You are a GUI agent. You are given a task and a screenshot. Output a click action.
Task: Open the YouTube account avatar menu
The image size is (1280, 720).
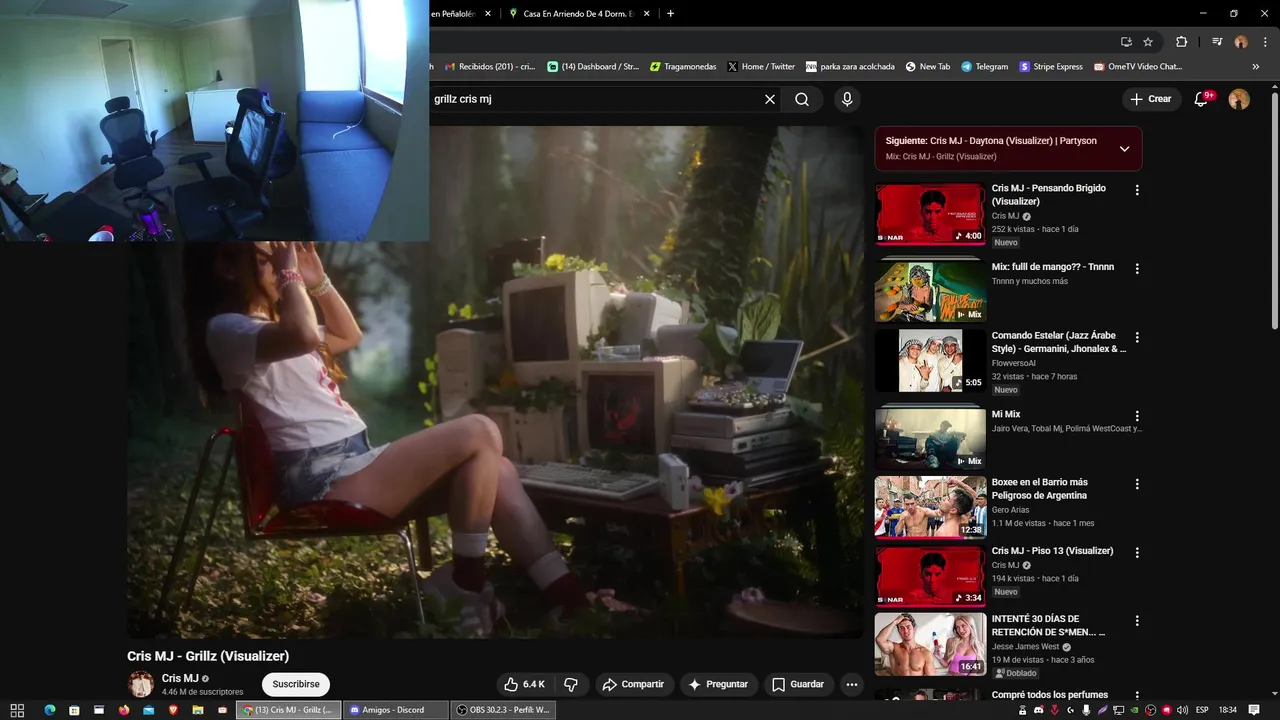tap(1239, 99)
